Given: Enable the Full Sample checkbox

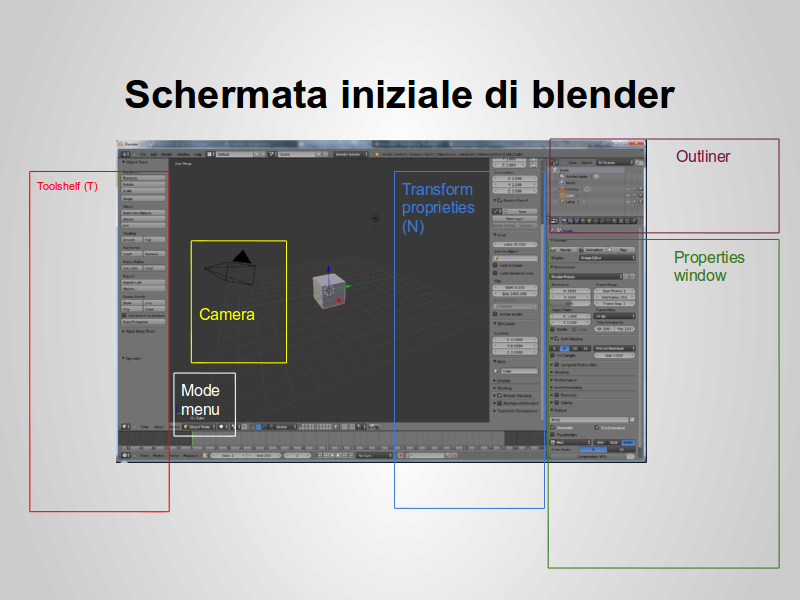Looking at the screenshot, I should point(553,355).
